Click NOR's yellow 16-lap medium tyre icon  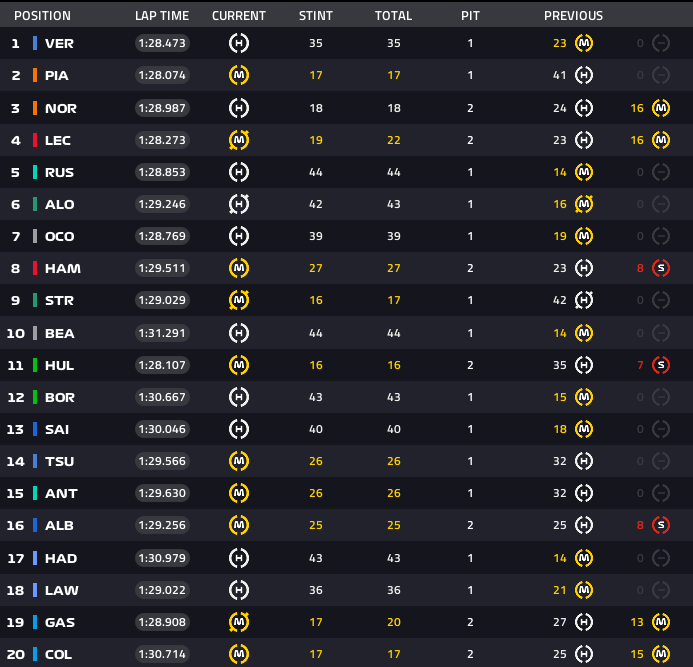pos(660,108)
